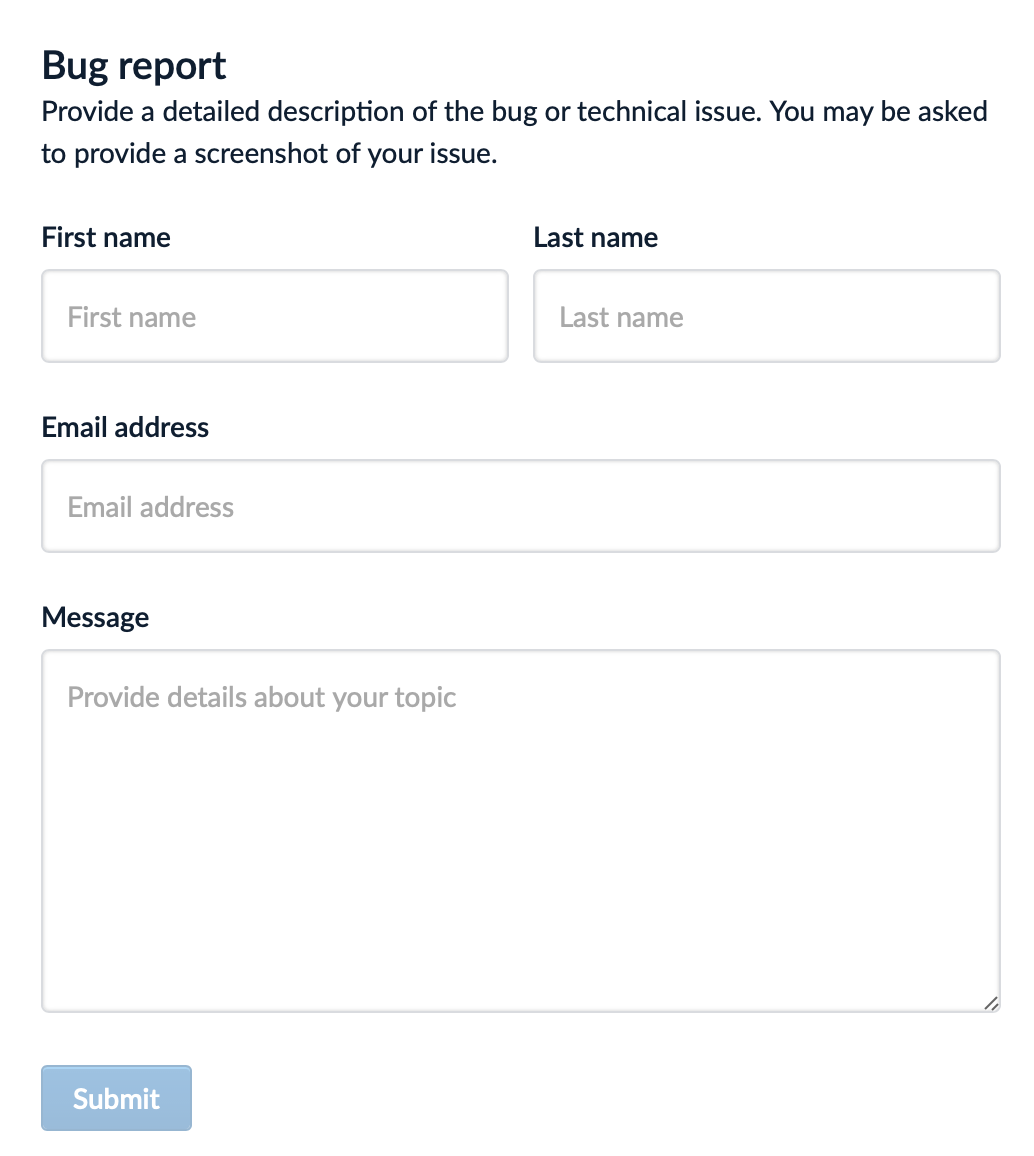The image size is (1034, 1156).
Task: Click the "Last name" field label
Action: coord(595,237)
